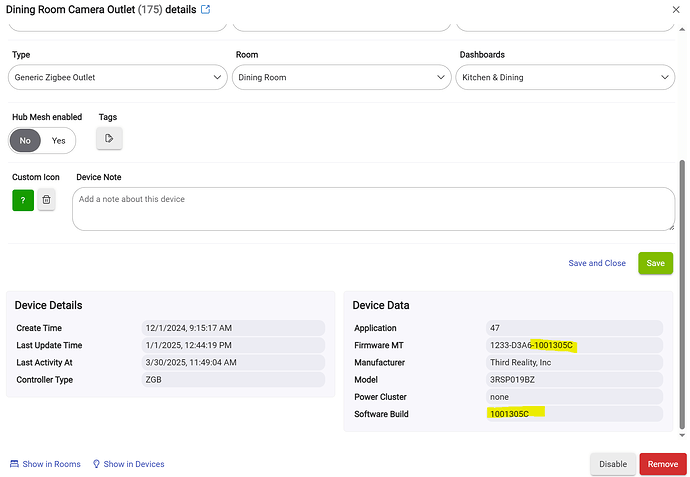
Task: Click Show in Devices link
Action: coord(128,464)
